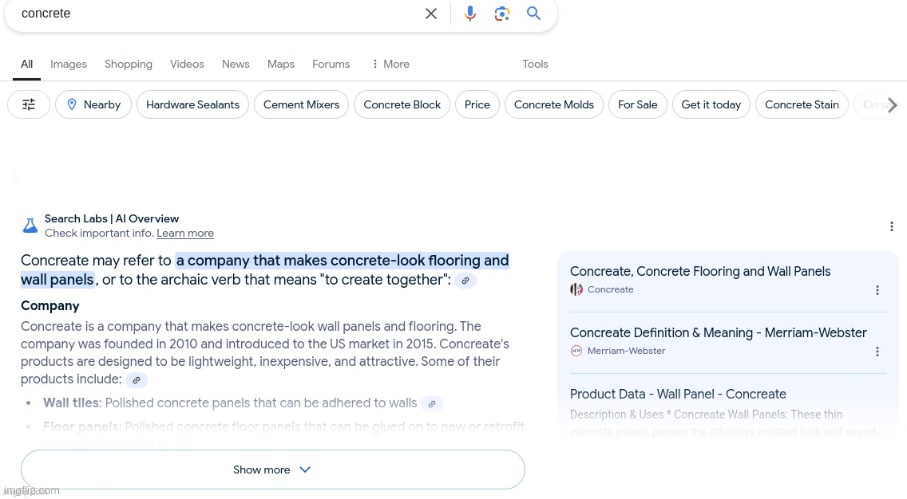
Task: Open Concreate Definition & Meaning Merriam-Webster result
Action: point(718,332)
